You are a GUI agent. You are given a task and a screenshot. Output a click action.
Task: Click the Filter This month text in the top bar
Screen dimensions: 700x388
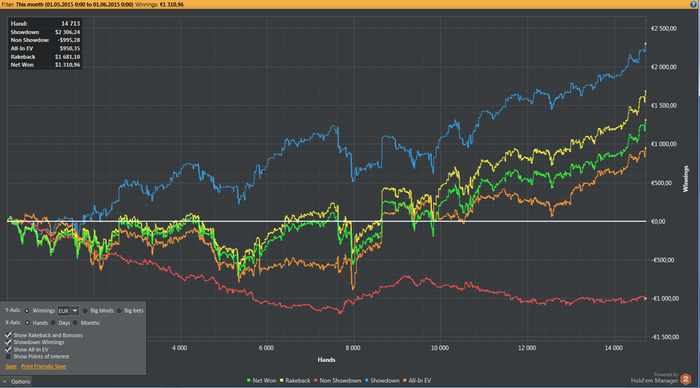tap(67, 4)
